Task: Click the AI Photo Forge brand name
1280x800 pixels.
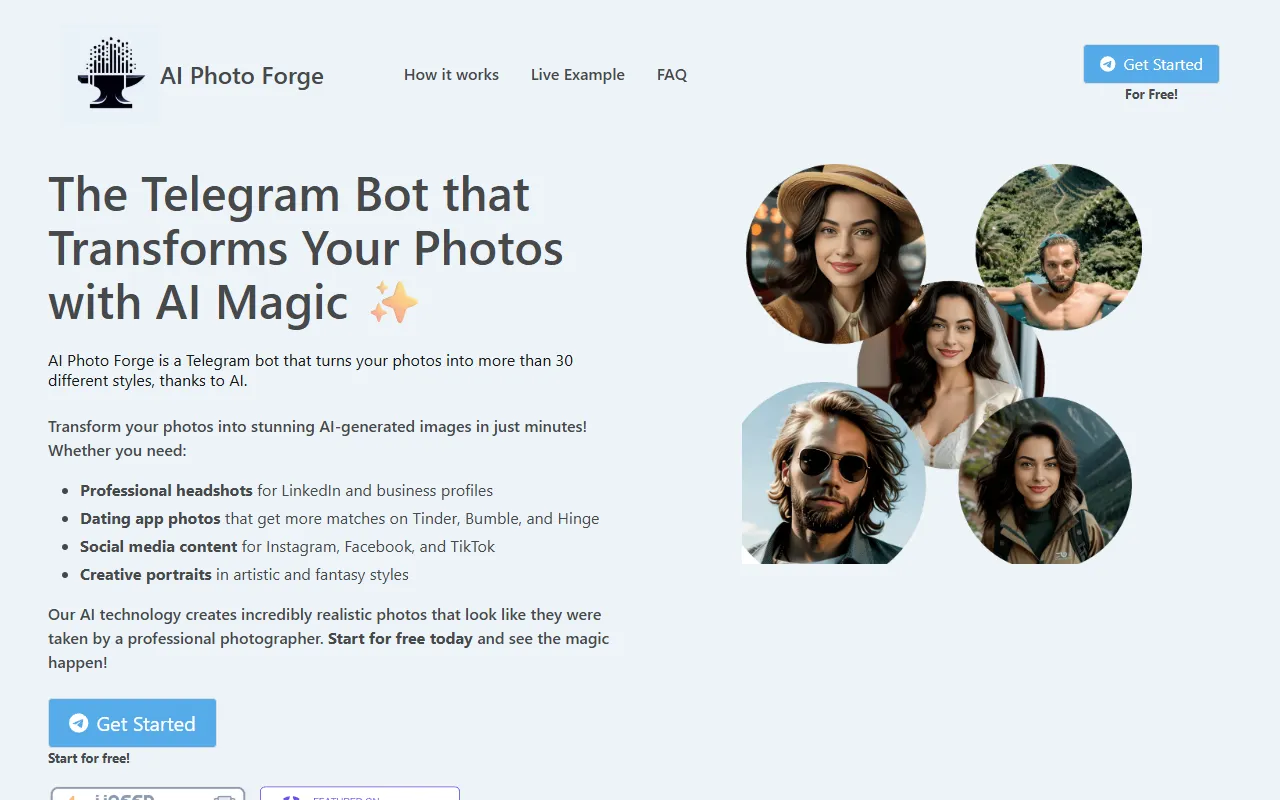Action: [x=242, y=76]
